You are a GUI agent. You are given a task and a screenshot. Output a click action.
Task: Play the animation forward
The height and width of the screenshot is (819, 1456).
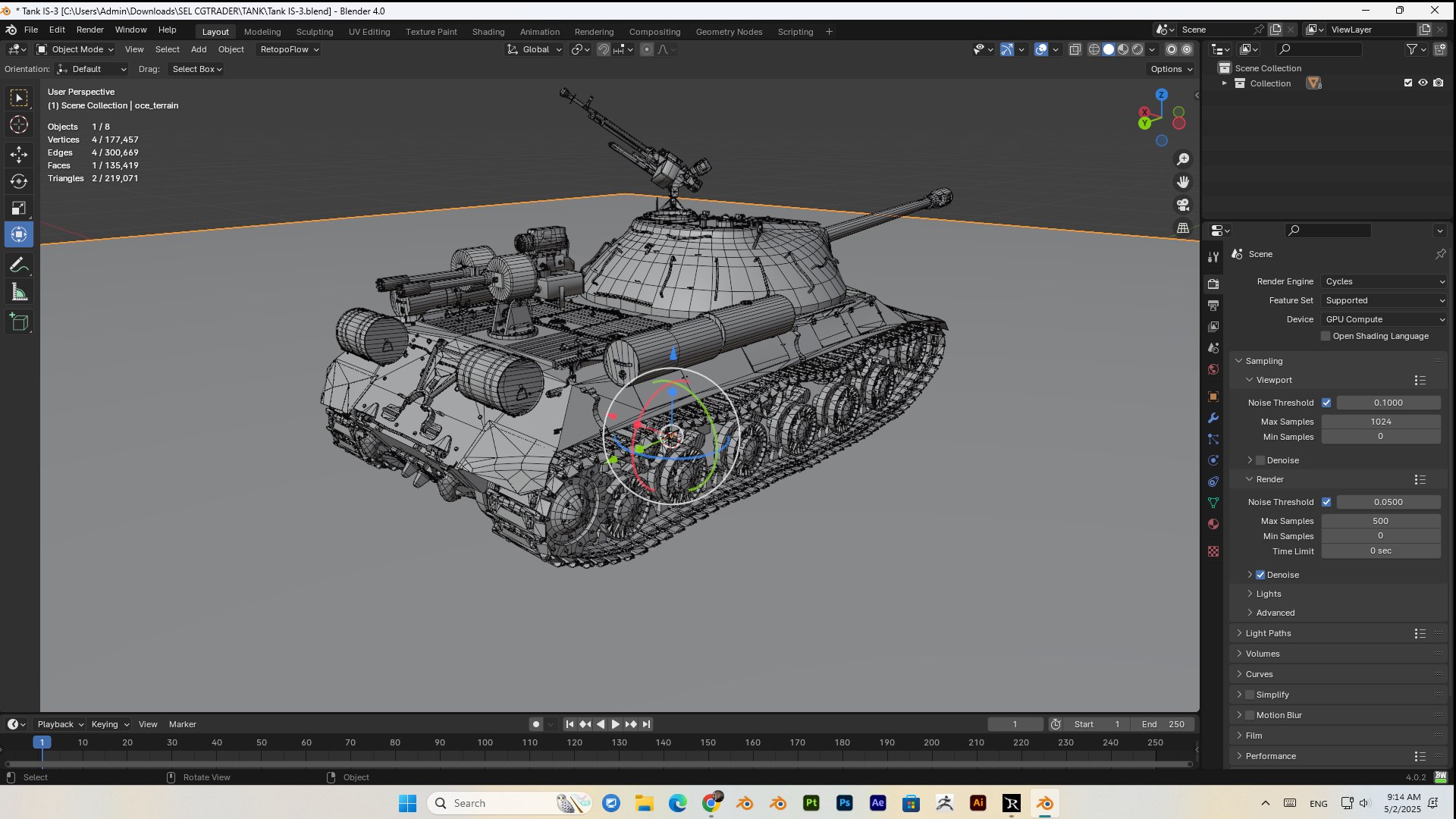click(x=616, y=724)
